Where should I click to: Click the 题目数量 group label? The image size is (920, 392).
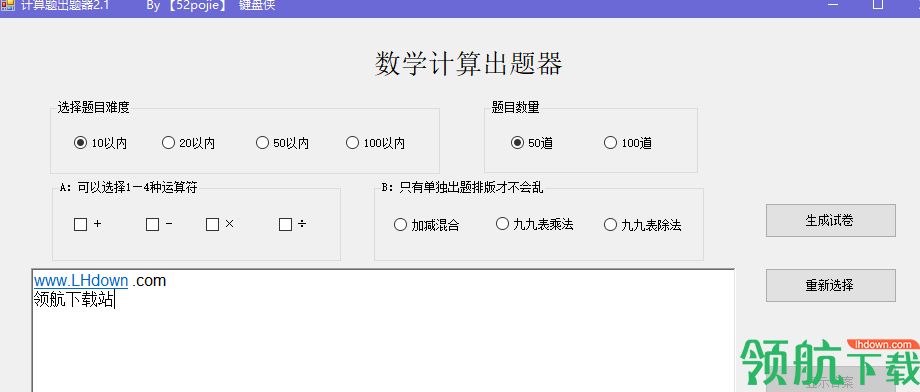coord(515,107)
